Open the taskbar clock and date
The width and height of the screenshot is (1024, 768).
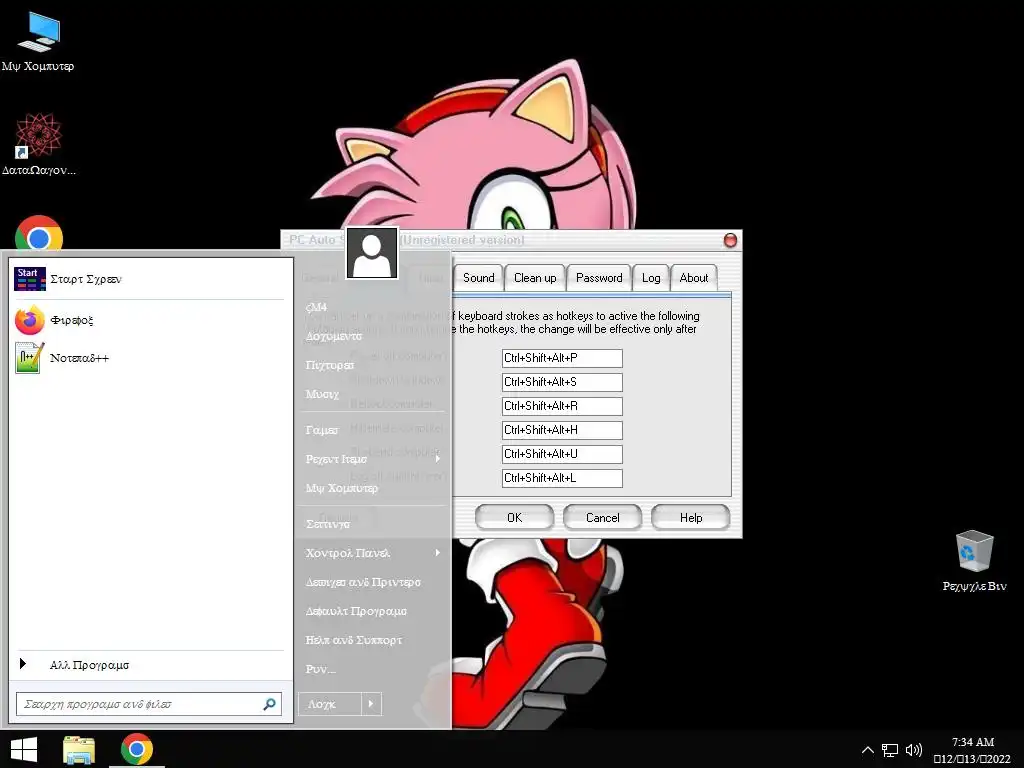pyautogui.click(x=972, y=750)
